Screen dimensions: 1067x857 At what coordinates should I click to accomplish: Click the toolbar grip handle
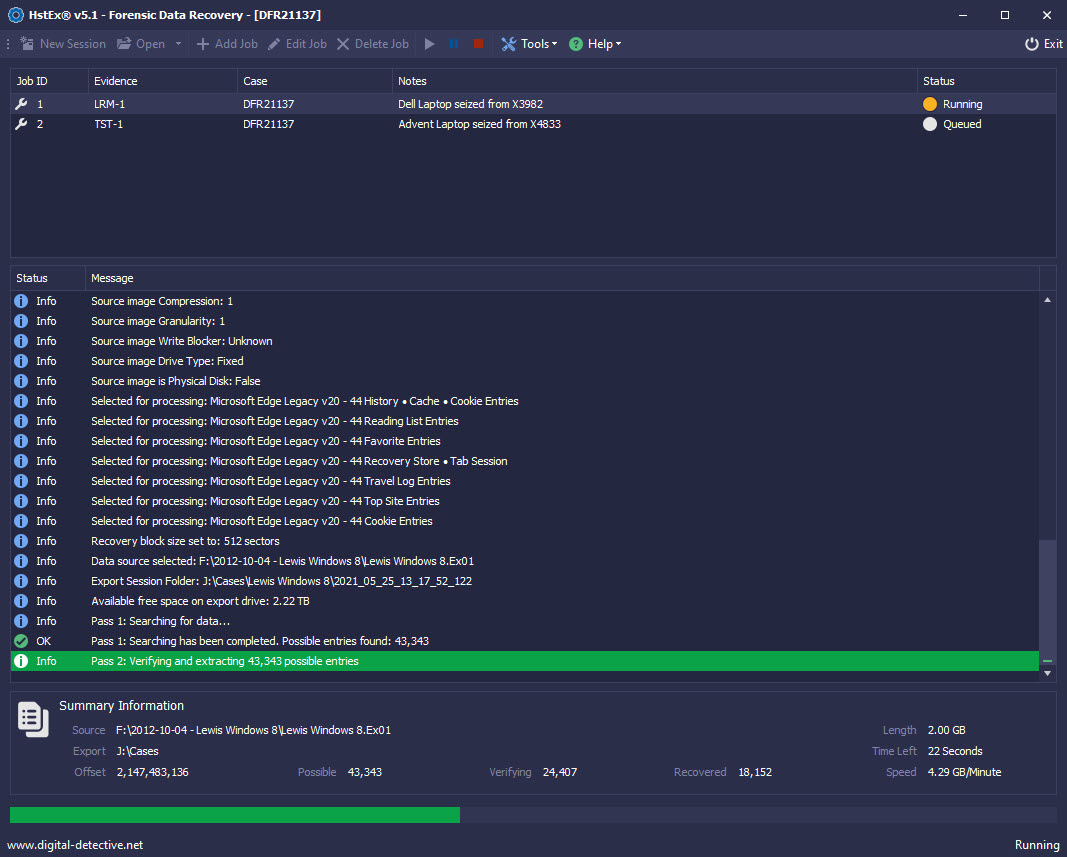7,44
